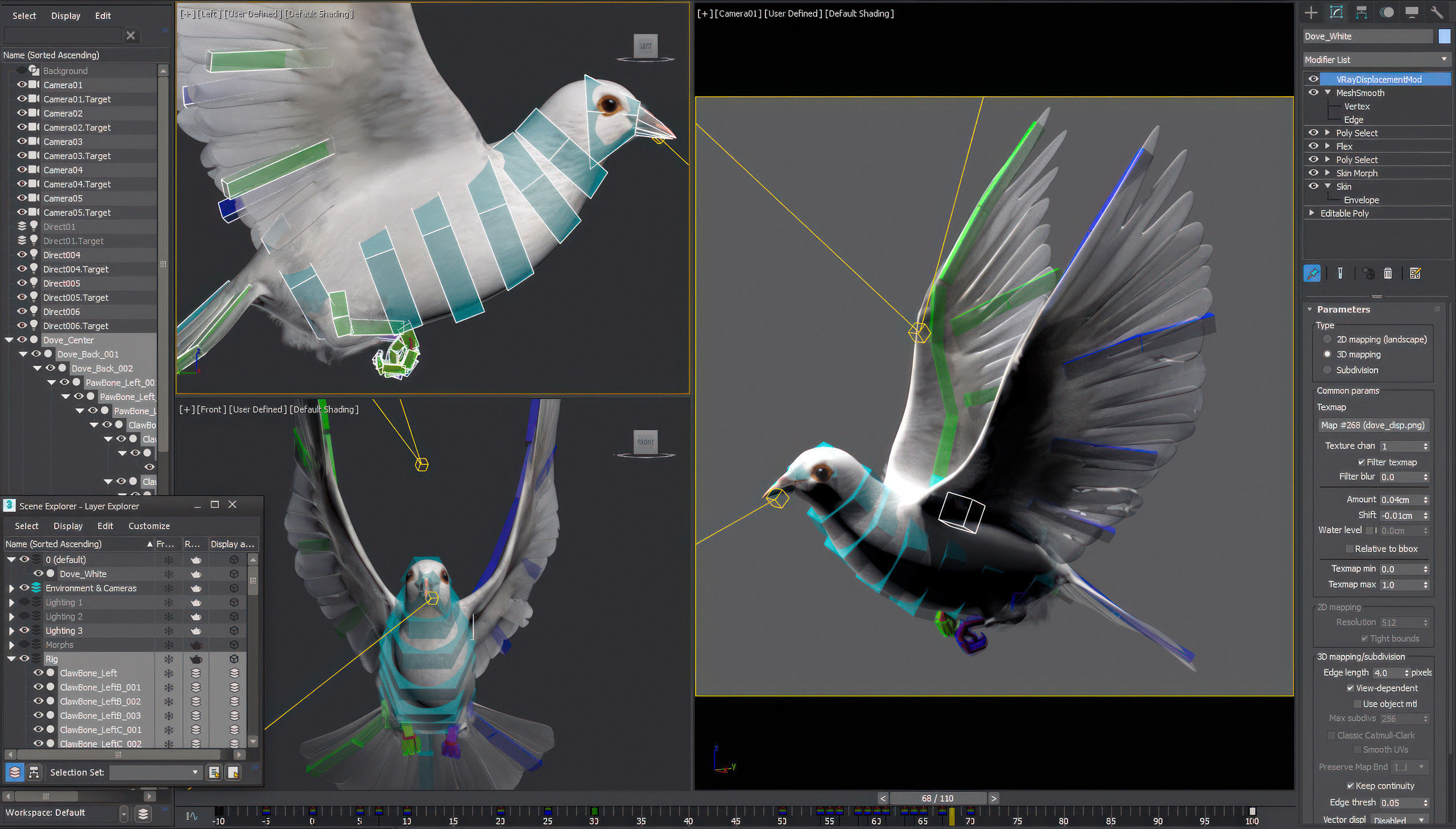1456x829 pixels.
Task: Open the Hierarchy command panel tab
Action: [1361, 13]
